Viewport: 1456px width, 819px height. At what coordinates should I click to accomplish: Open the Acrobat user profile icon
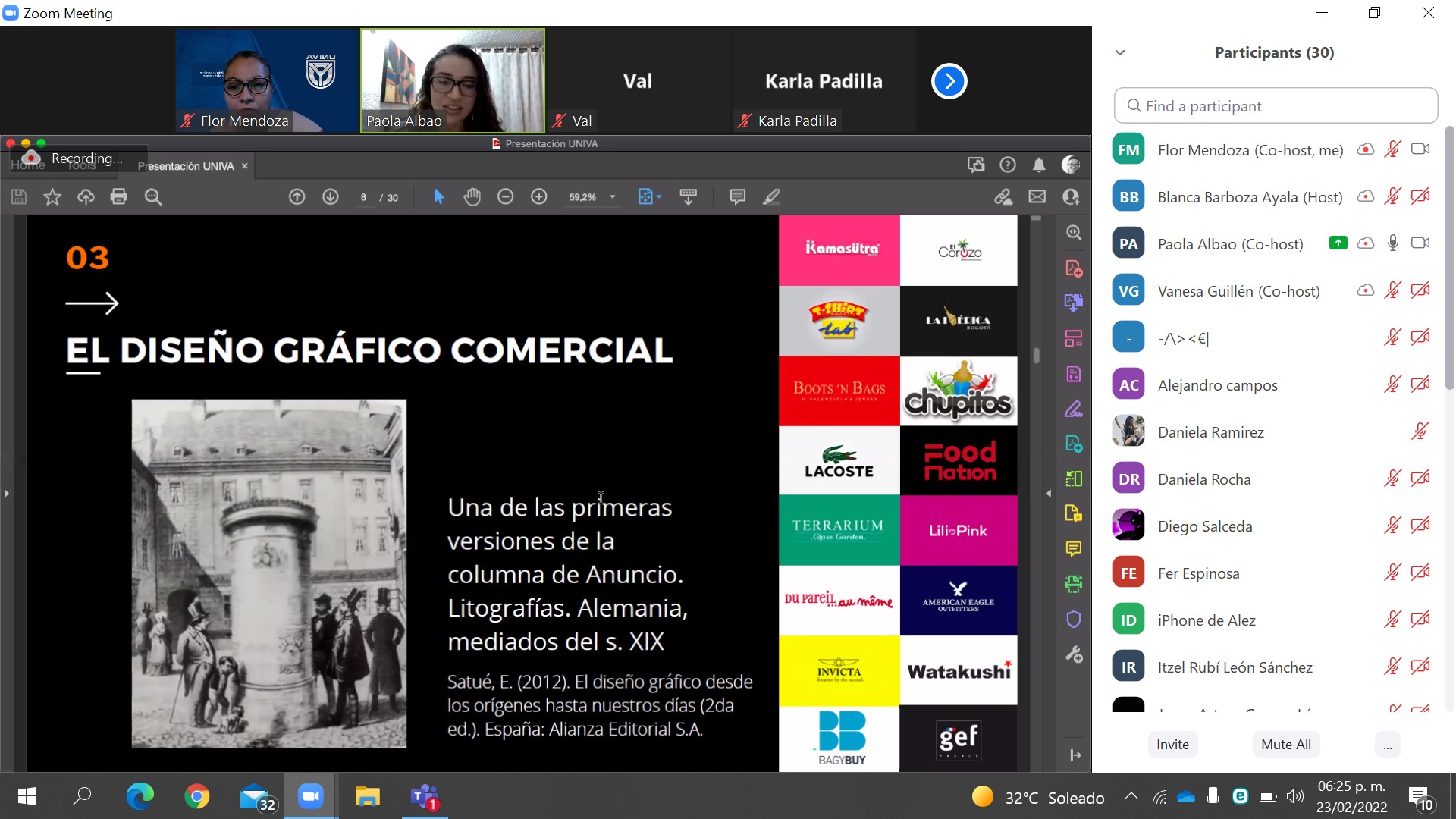1070,165
